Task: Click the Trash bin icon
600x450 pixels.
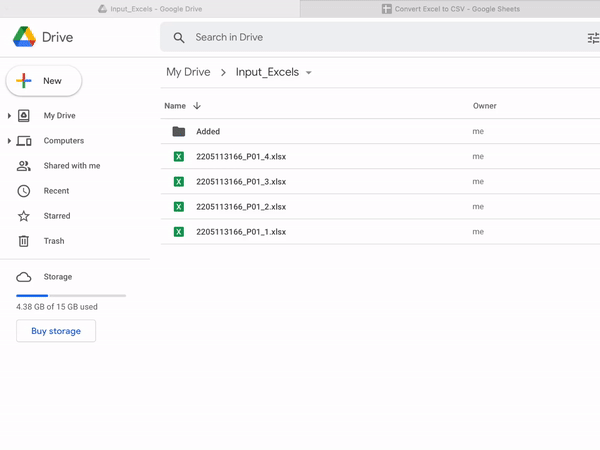Action: [x=24, y=241]
